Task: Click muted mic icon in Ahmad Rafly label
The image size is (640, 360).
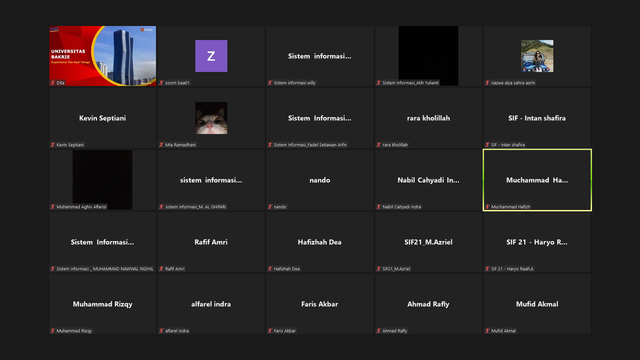Action: (378, 331)
